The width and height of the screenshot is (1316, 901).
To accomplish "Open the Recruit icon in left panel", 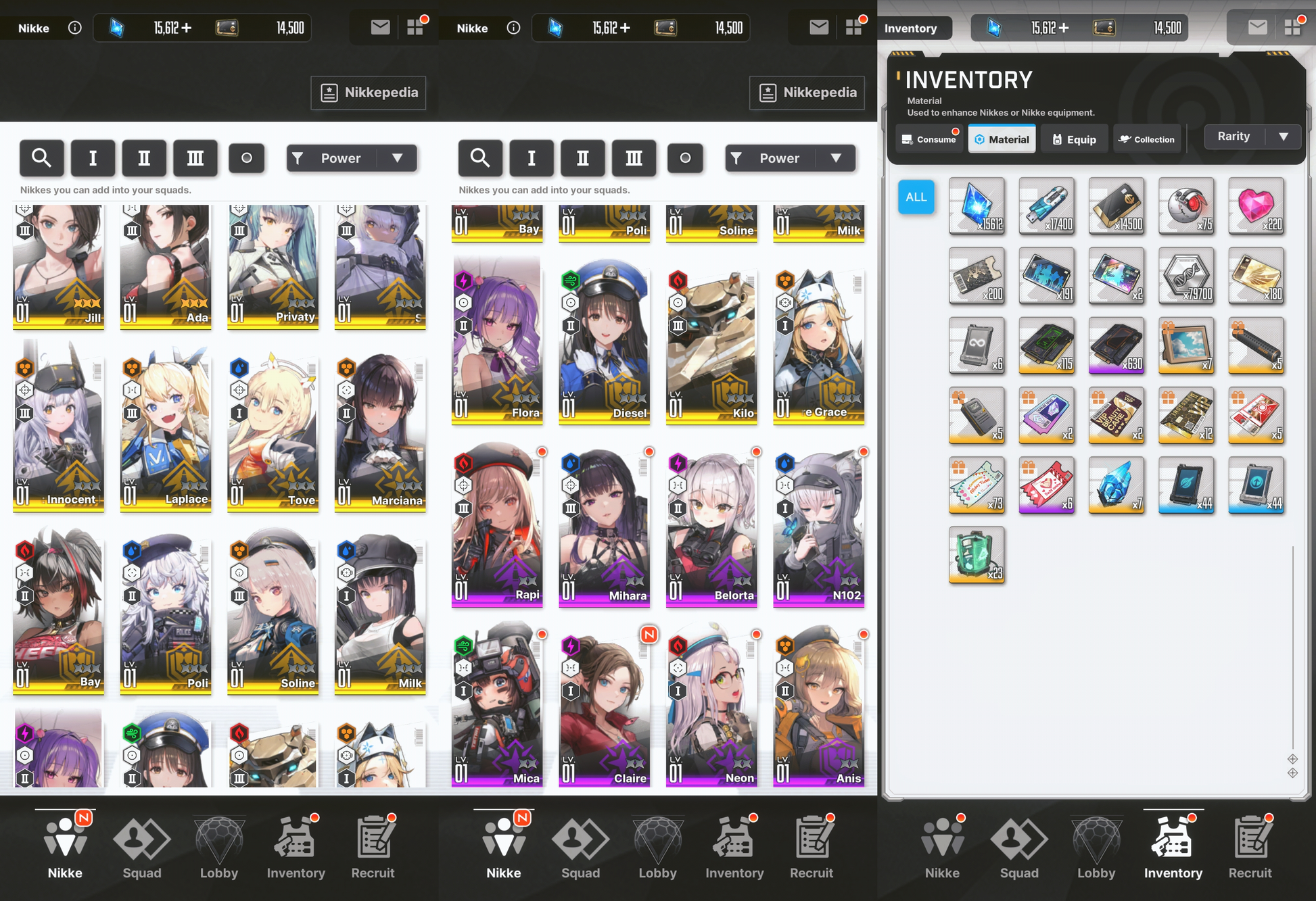I will pos(373,848).
